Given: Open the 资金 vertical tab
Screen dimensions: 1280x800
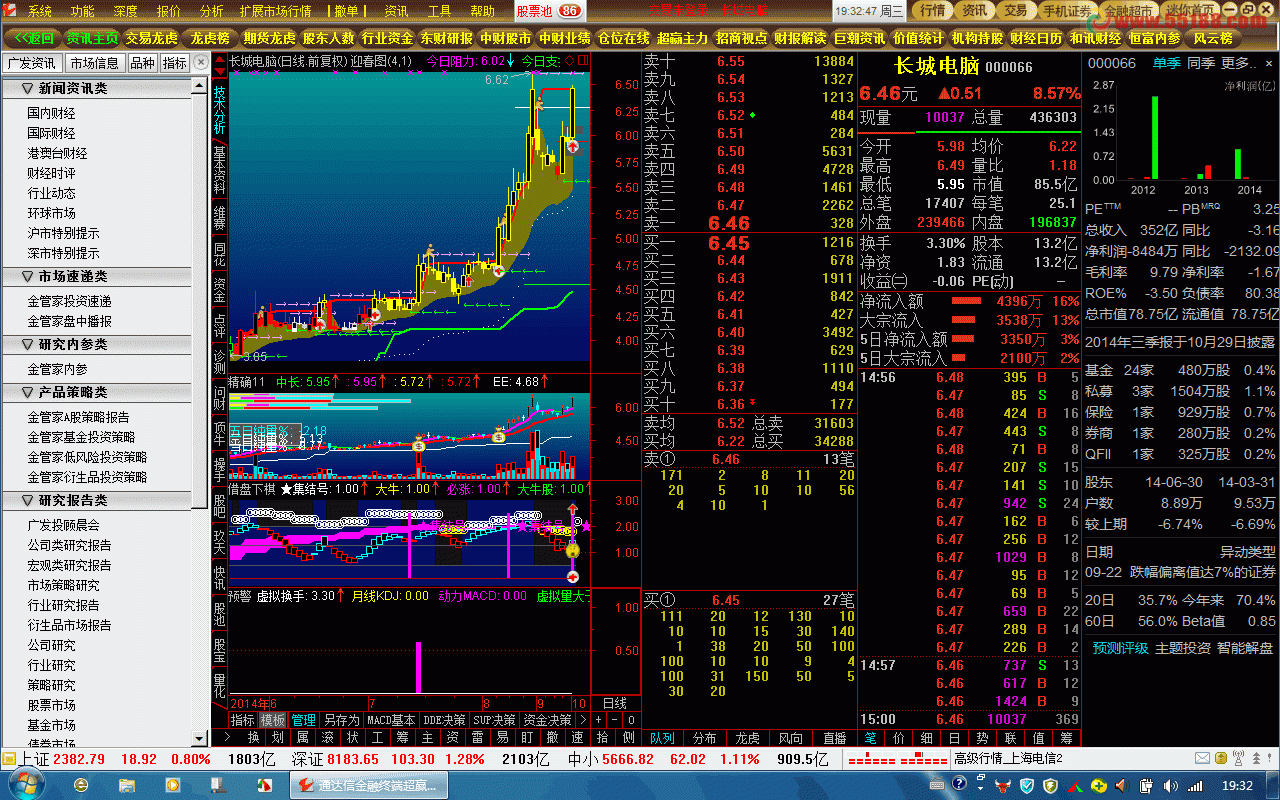Looking at the screenshot, I should coord(219,290).
